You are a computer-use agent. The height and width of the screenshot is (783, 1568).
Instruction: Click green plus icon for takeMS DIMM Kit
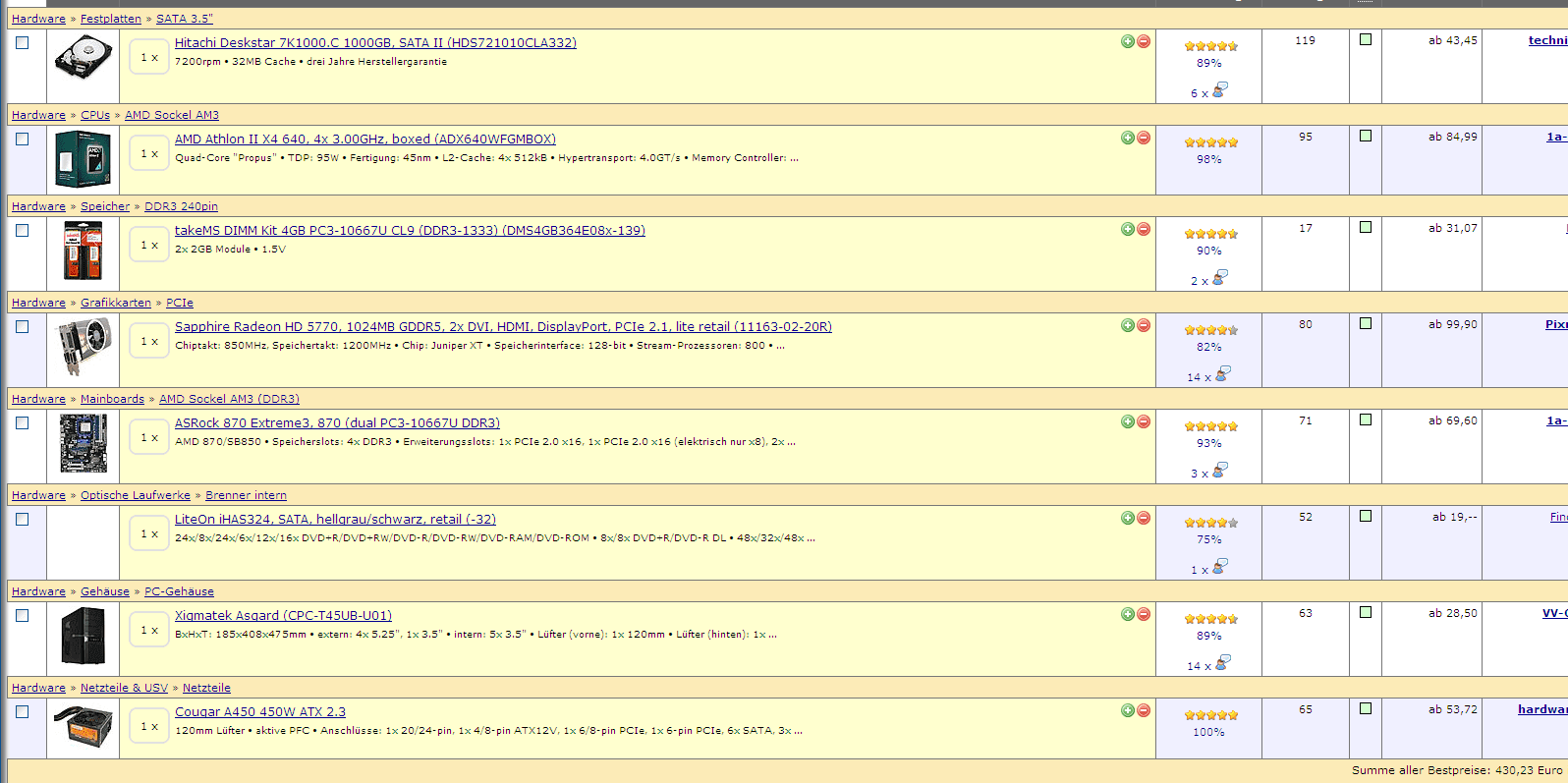(x=1128, y=229)
